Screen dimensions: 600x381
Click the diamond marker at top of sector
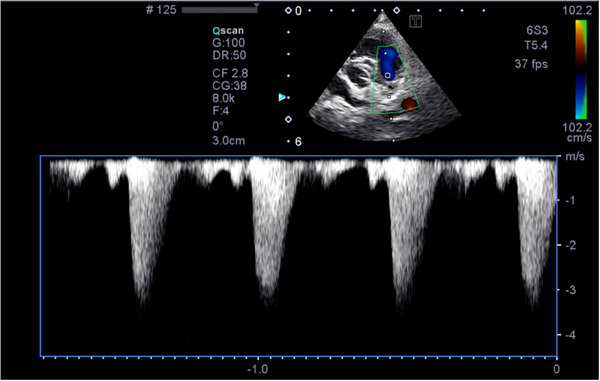click(397, 11)
